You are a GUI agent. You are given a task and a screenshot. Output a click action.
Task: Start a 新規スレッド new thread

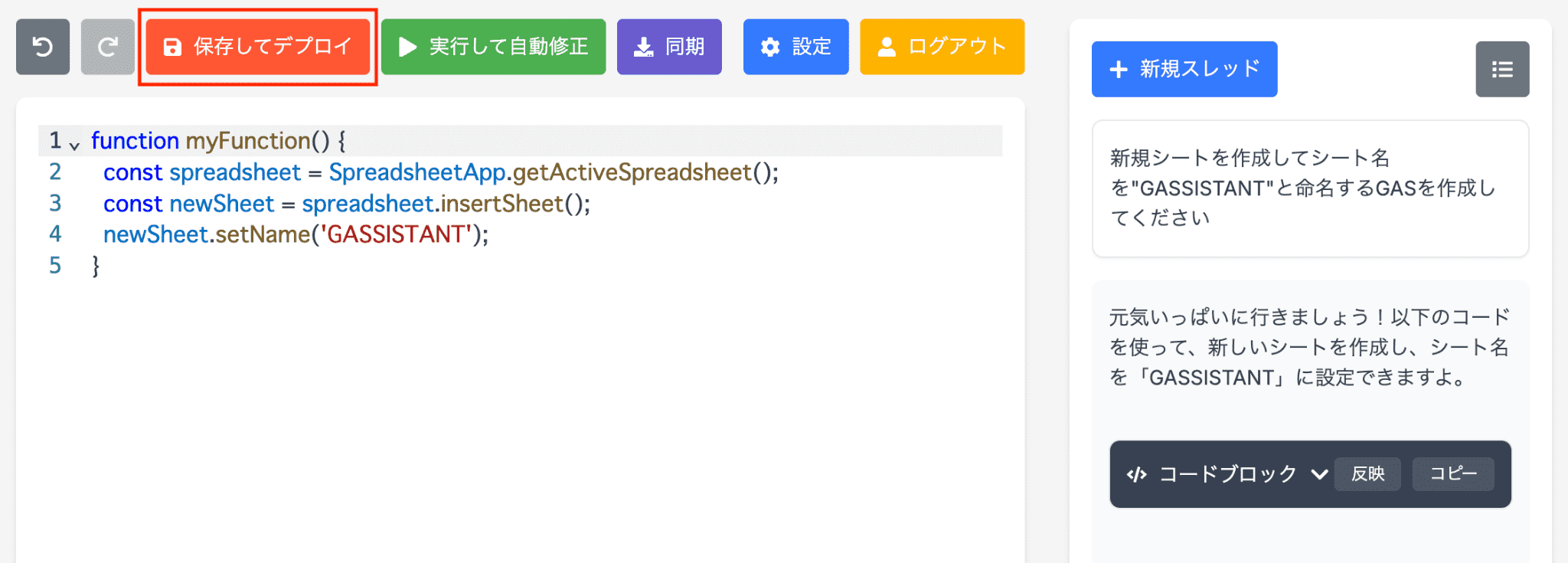pos(1184,69)
